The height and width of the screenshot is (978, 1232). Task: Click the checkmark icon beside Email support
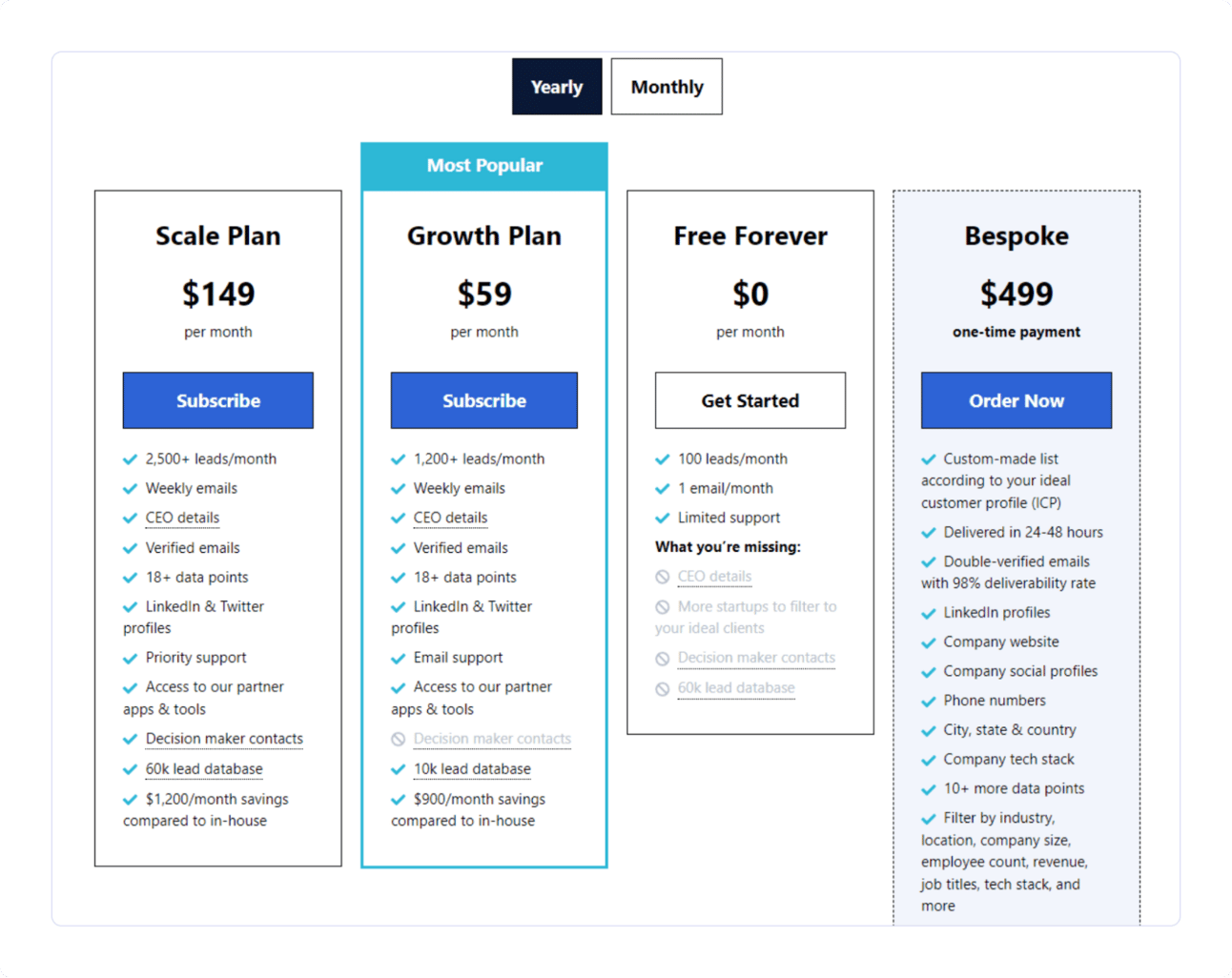coord(399,659)
